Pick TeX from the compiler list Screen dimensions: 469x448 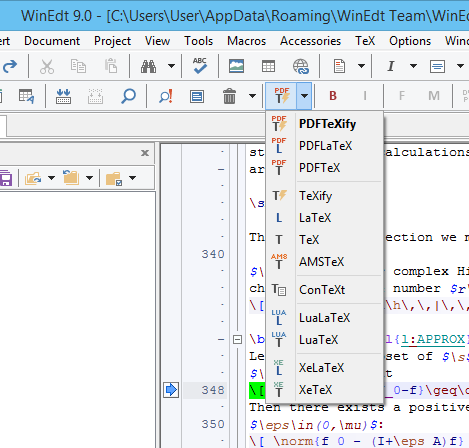[x=324, y=240]
